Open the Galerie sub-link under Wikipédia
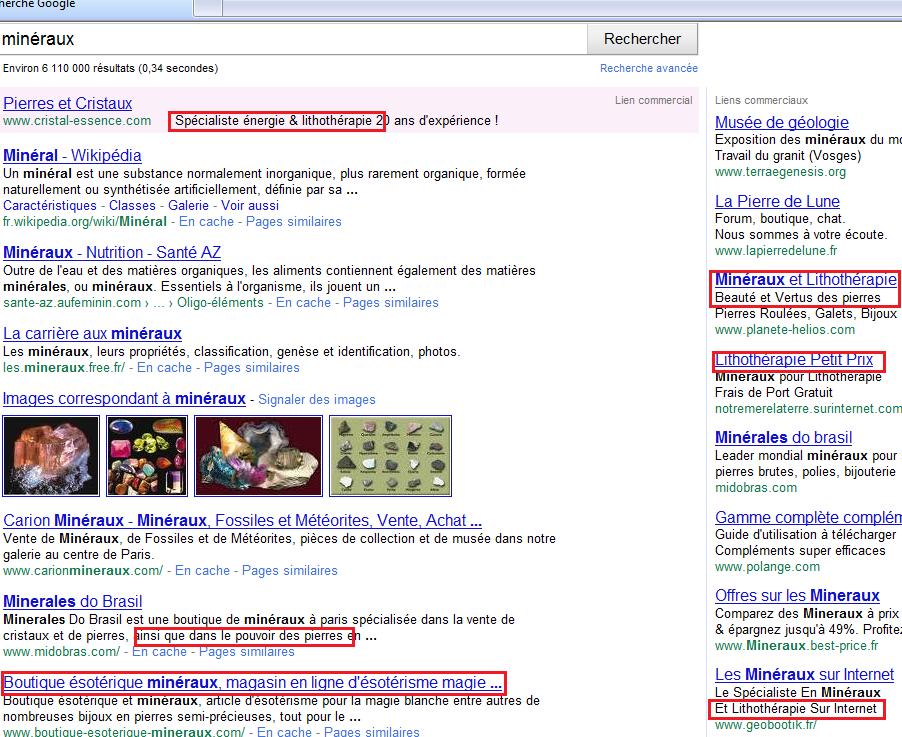This screenshot has width=902, height=737. click(x=188, y=205)
